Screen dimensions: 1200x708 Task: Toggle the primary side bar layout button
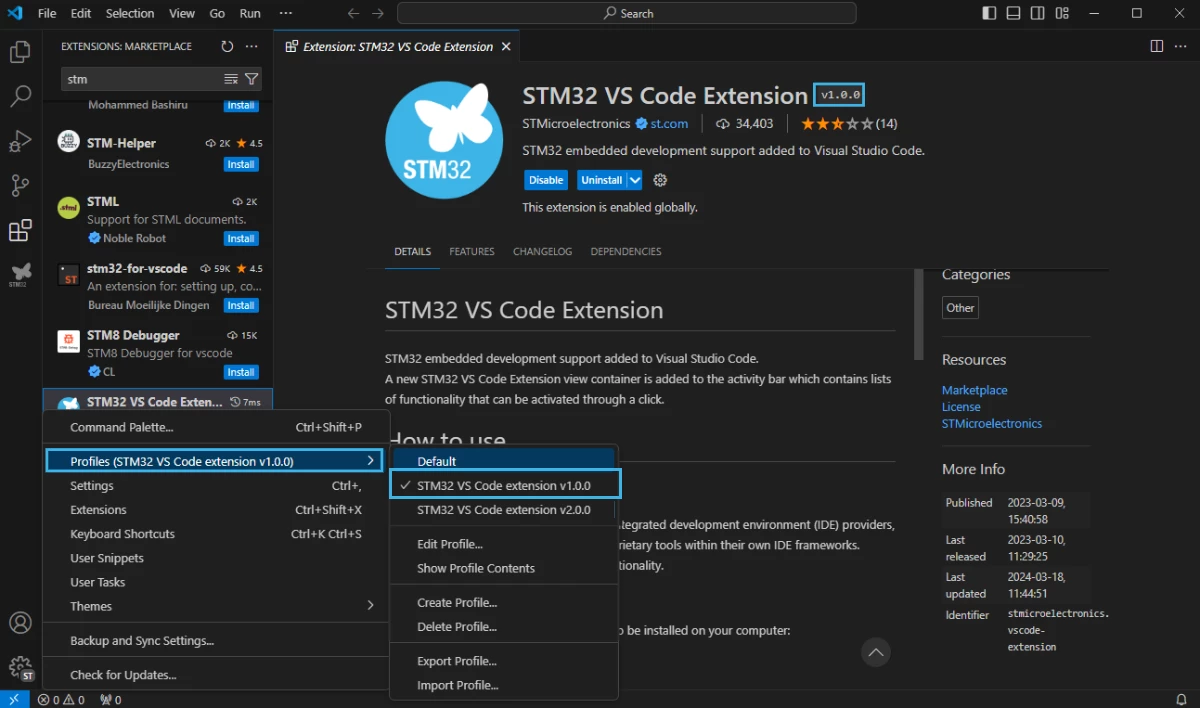point(989,13)
